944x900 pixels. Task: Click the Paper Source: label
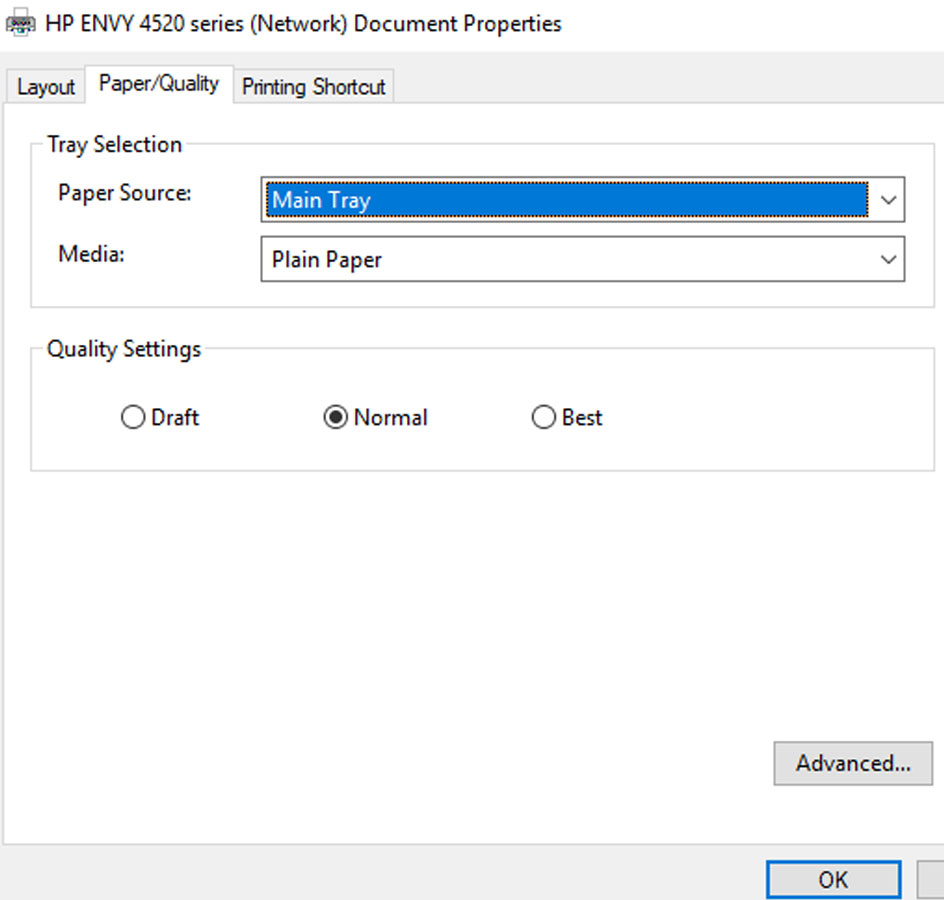(x=125, y=193)
